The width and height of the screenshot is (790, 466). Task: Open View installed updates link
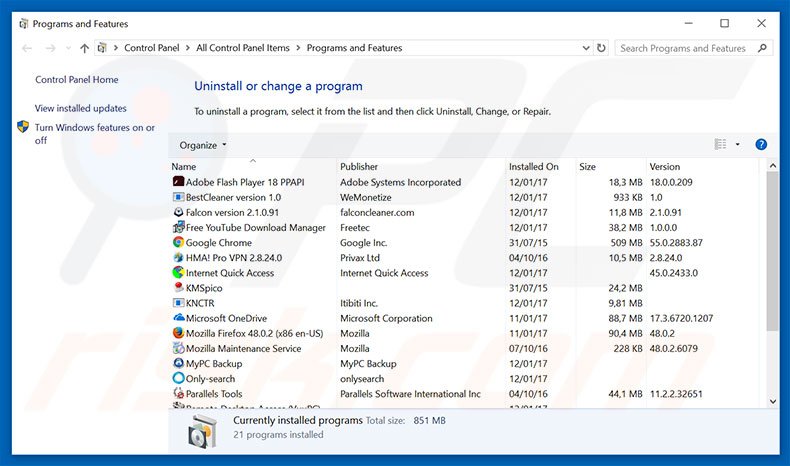(x=81, y=108)
